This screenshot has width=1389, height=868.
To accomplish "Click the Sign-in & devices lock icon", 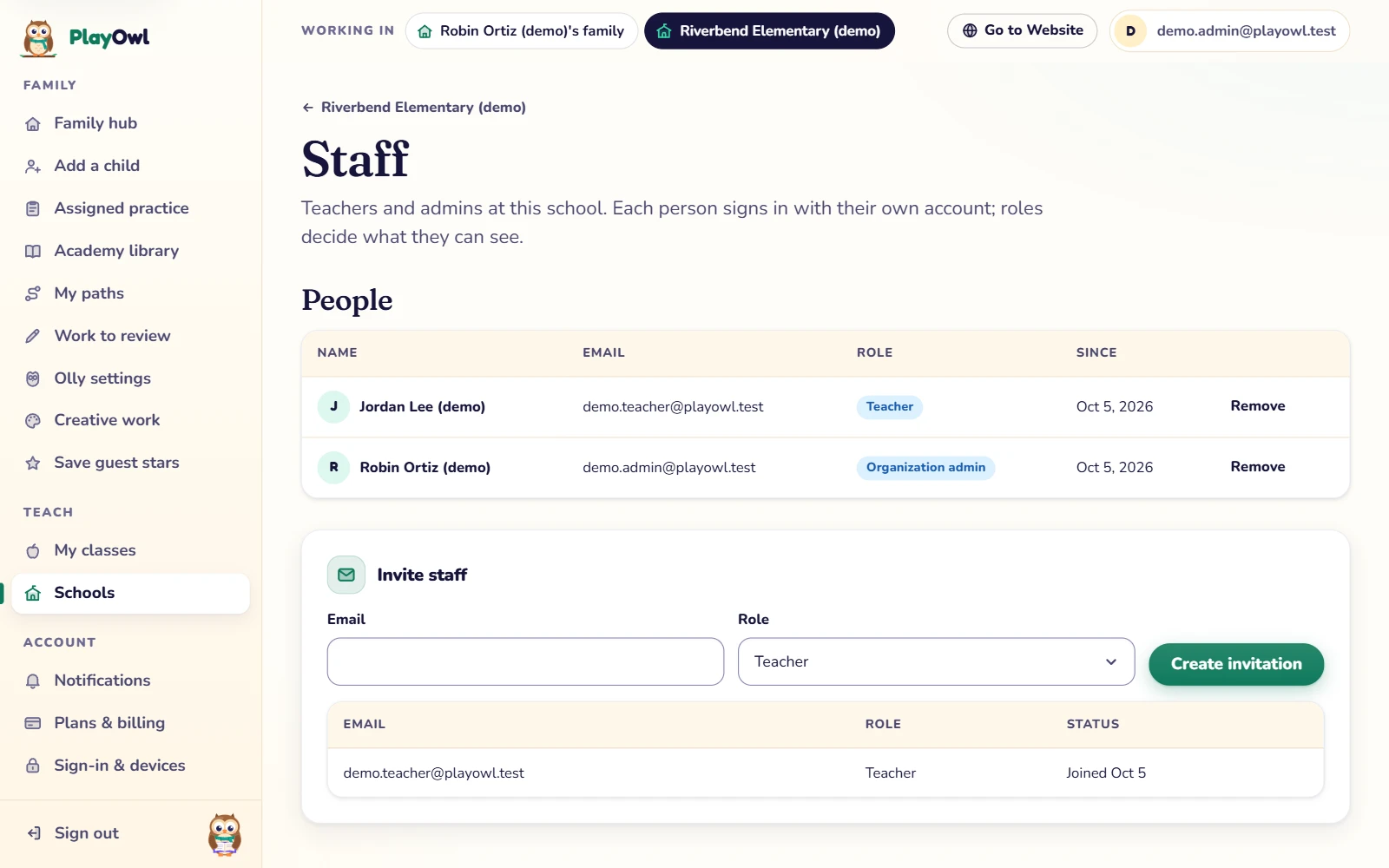I will pyautogui.click(x=33, y=766).
